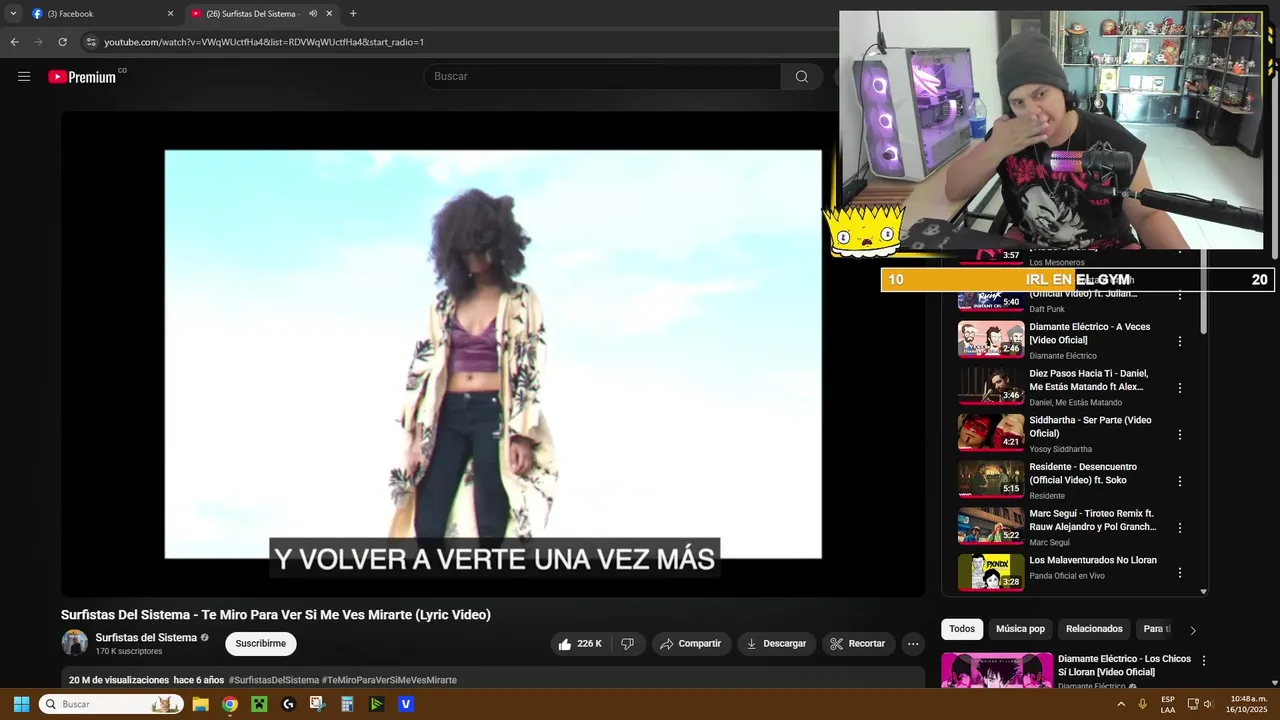Create a clip with Recortar button
This screenshot has height=720, width=1280.
pyautogui.click(x=858, y=644)
